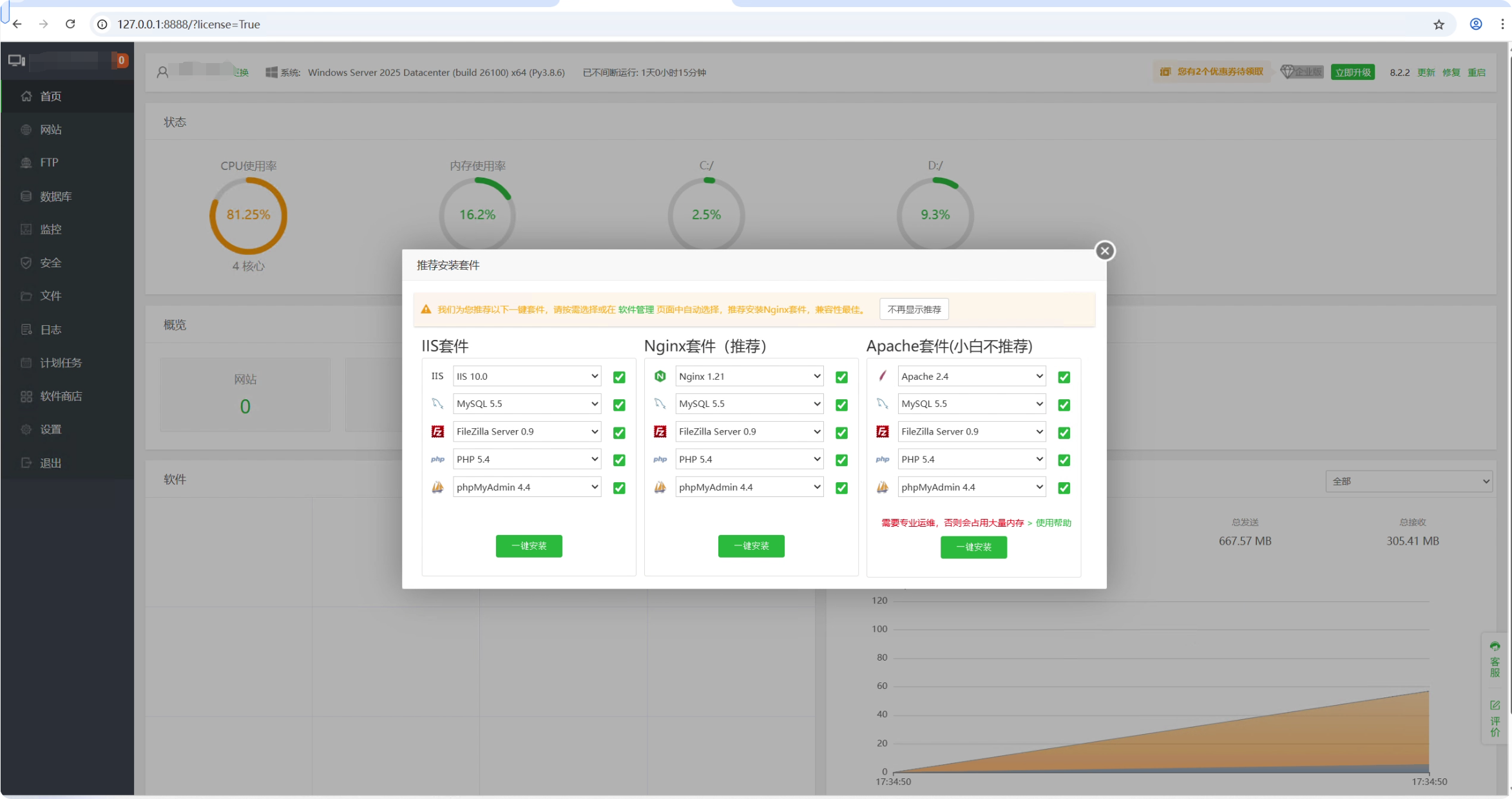Close the 推荐安装套件 dialog
The height and width of the screenshot is (799, 1512).
[x=1105, y=251]
